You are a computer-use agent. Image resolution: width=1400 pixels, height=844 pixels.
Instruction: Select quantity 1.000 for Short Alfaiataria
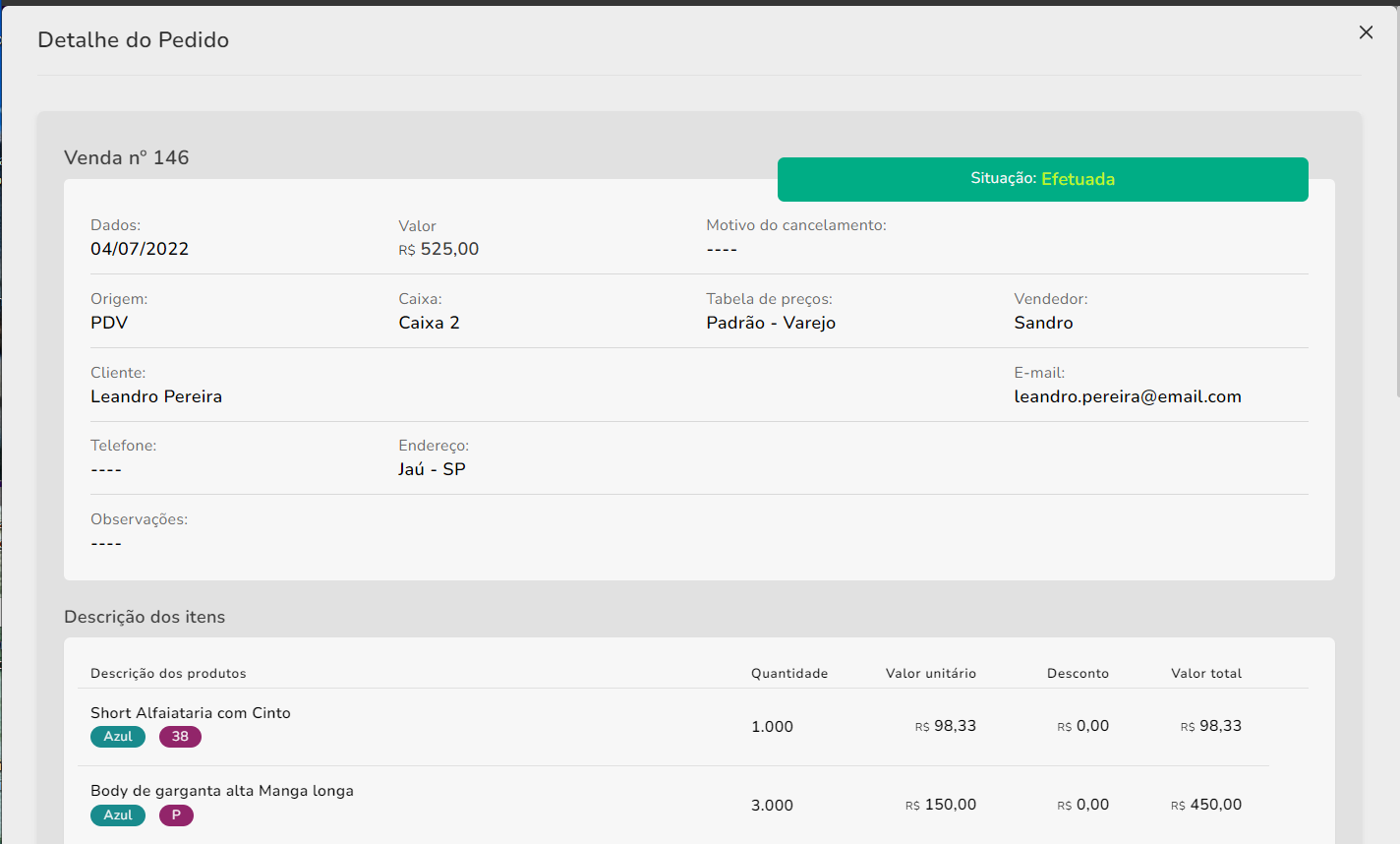772,727
